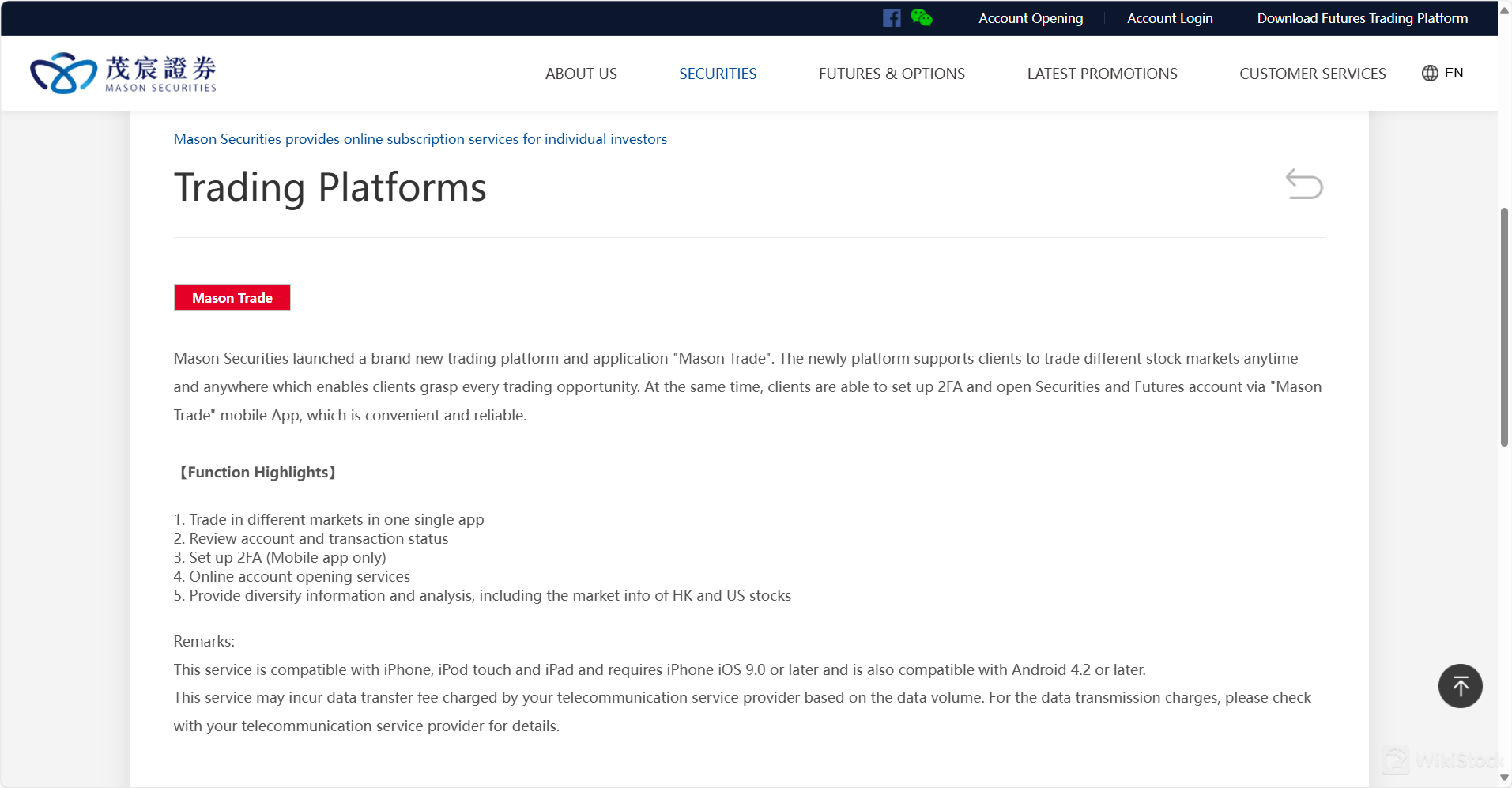Go to LATEST PROMOTIONS

1102,74
